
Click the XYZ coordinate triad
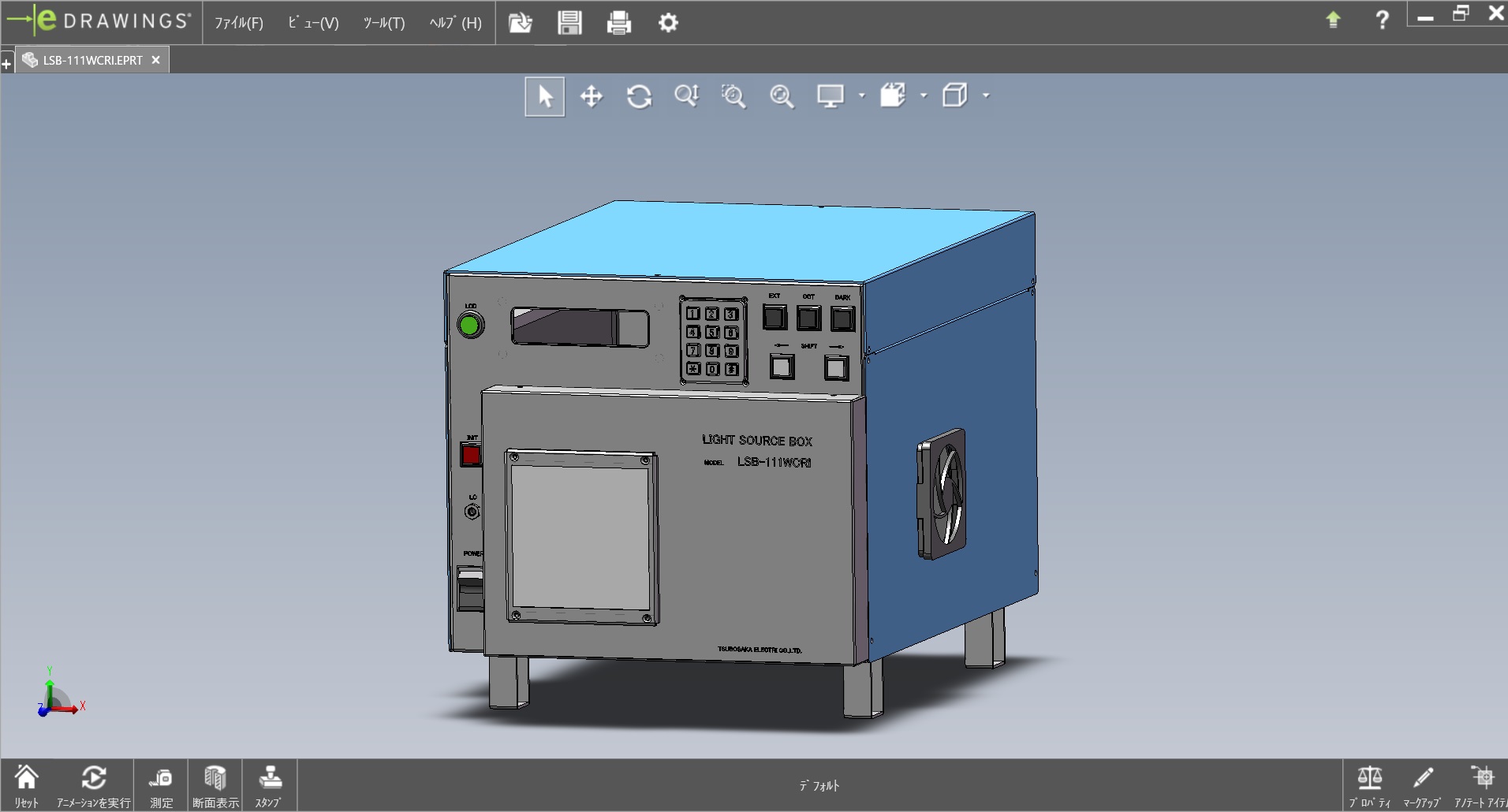[60, 692]
